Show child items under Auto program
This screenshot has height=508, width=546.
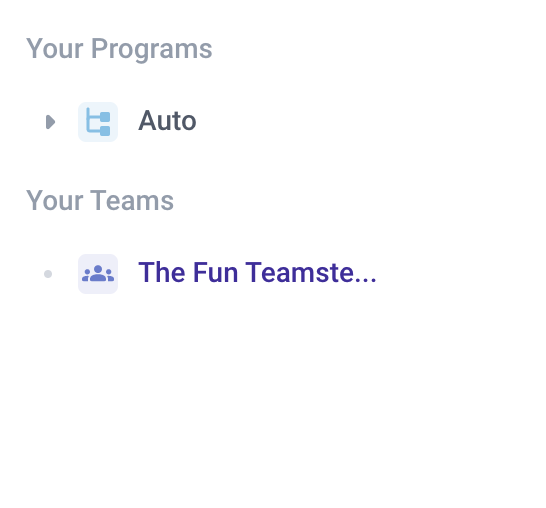[x=50, y=122]
